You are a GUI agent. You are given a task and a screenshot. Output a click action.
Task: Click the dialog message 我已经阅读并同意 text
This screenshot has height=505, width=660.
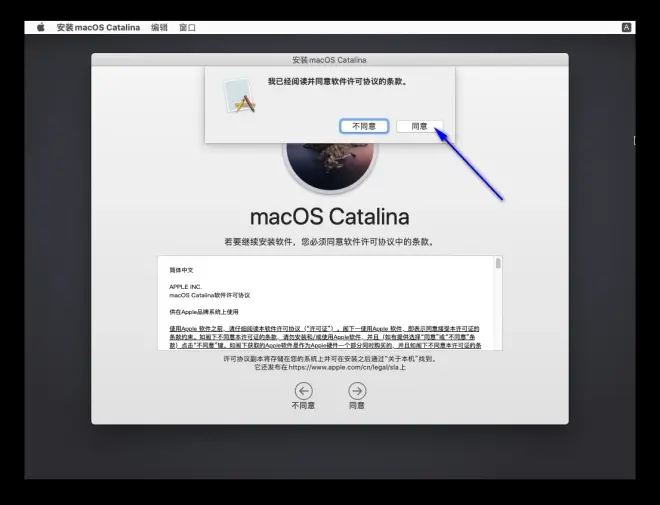click(x=338, y=82)
